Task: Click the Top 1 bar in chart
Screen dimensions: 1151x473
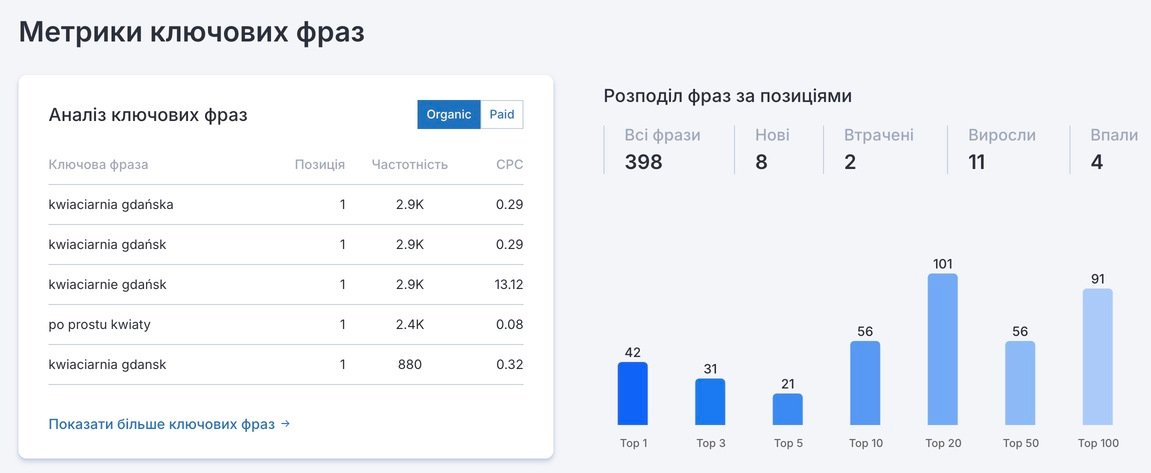Action: coord(633,394)
